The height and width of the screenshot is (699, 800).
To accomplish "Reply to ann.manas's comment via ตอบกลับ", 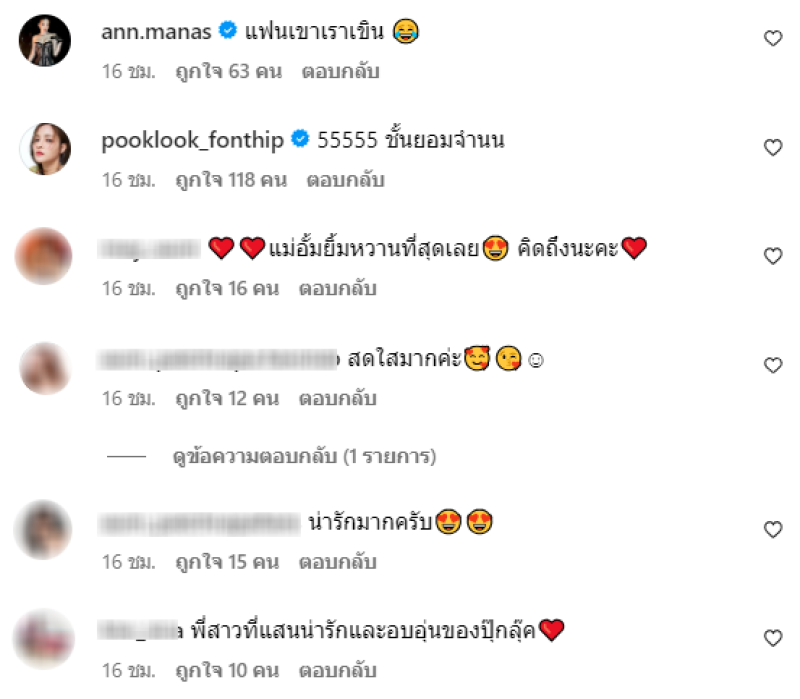I will point(340,71).
